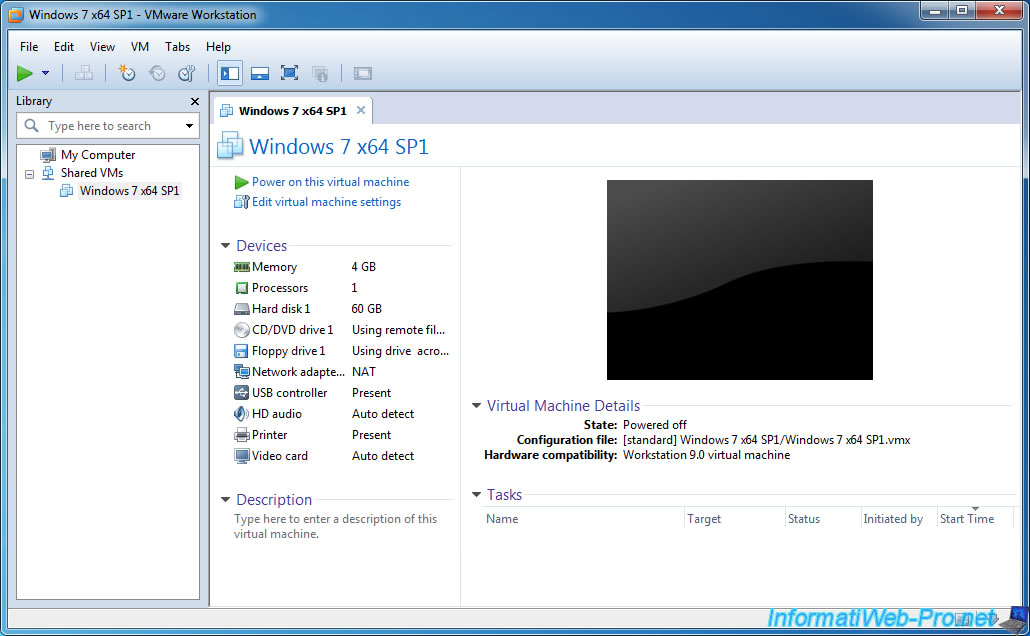Sort tasks by Start Time column header
This screenshot has height=636, width=1030.
tap(975, 519)
